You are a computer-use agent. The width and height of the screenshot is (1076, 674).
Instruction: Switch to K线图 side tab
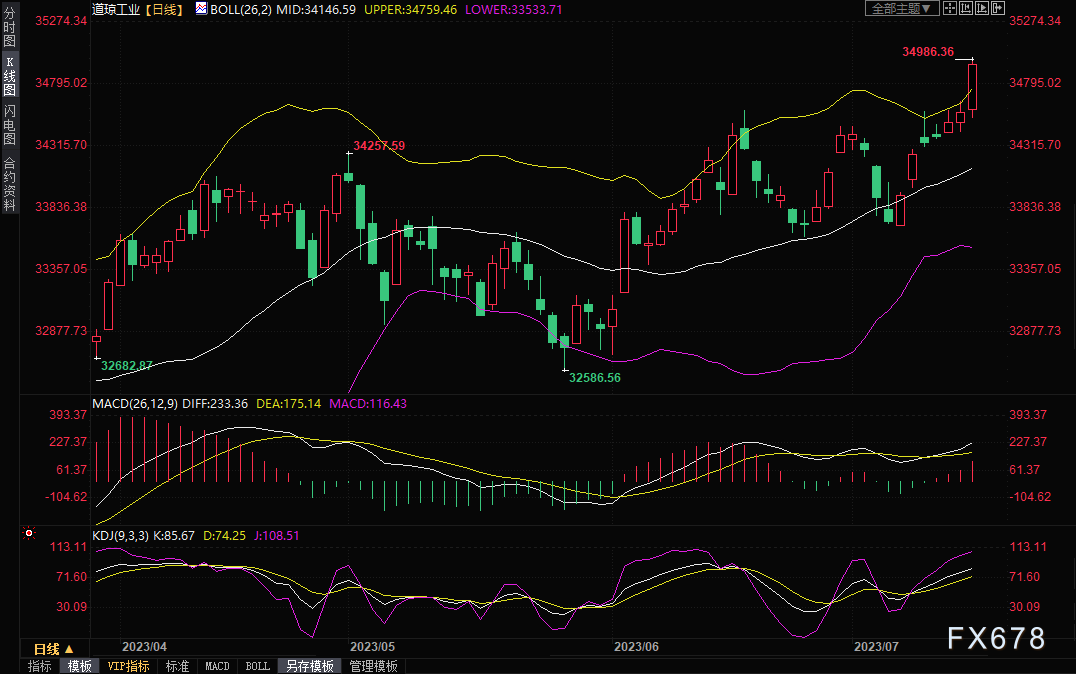[x=10, y=76]
